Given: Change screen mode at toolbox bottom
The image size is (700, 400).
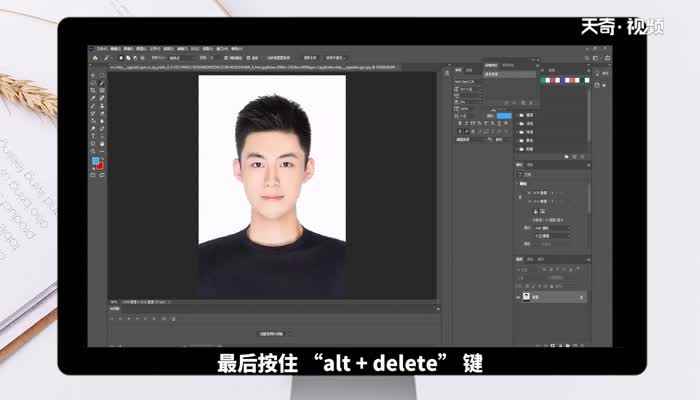Looking at the screenshot, I should pos(102,175).
